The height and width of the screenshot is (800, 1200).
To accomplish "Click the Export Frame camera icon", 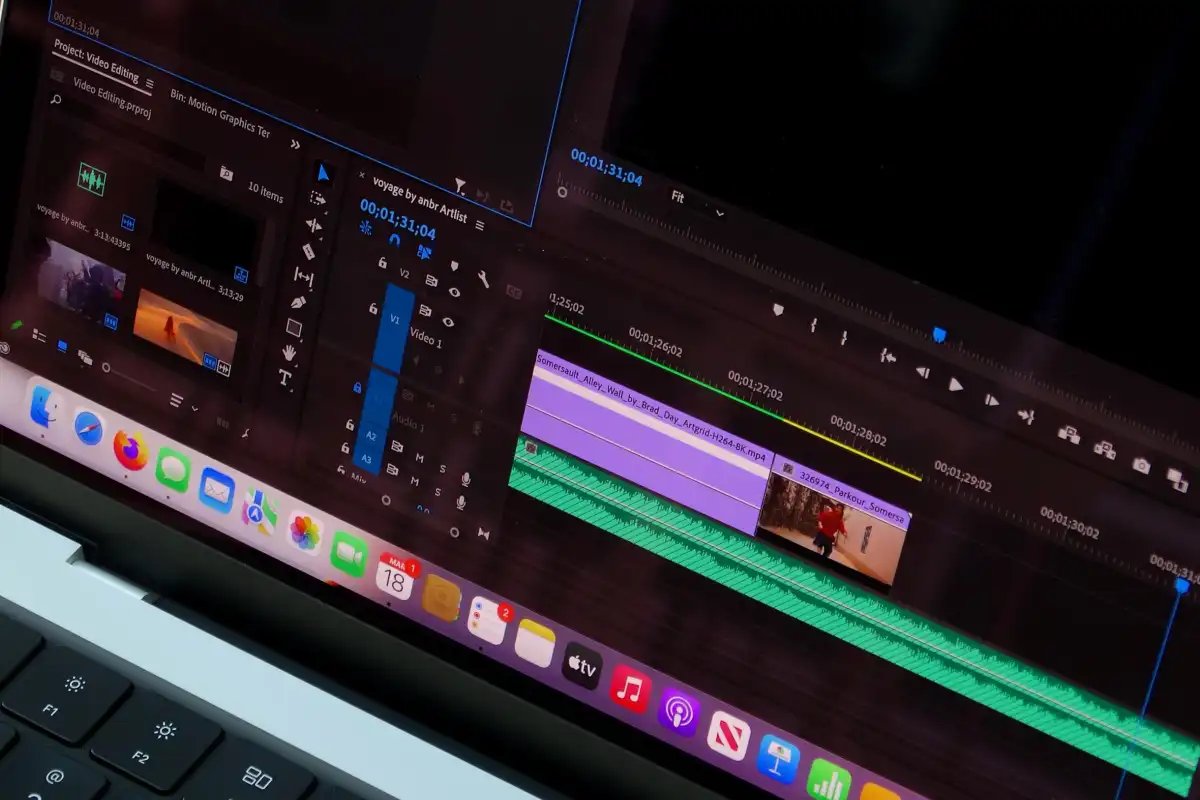I will pos(1142,465).
